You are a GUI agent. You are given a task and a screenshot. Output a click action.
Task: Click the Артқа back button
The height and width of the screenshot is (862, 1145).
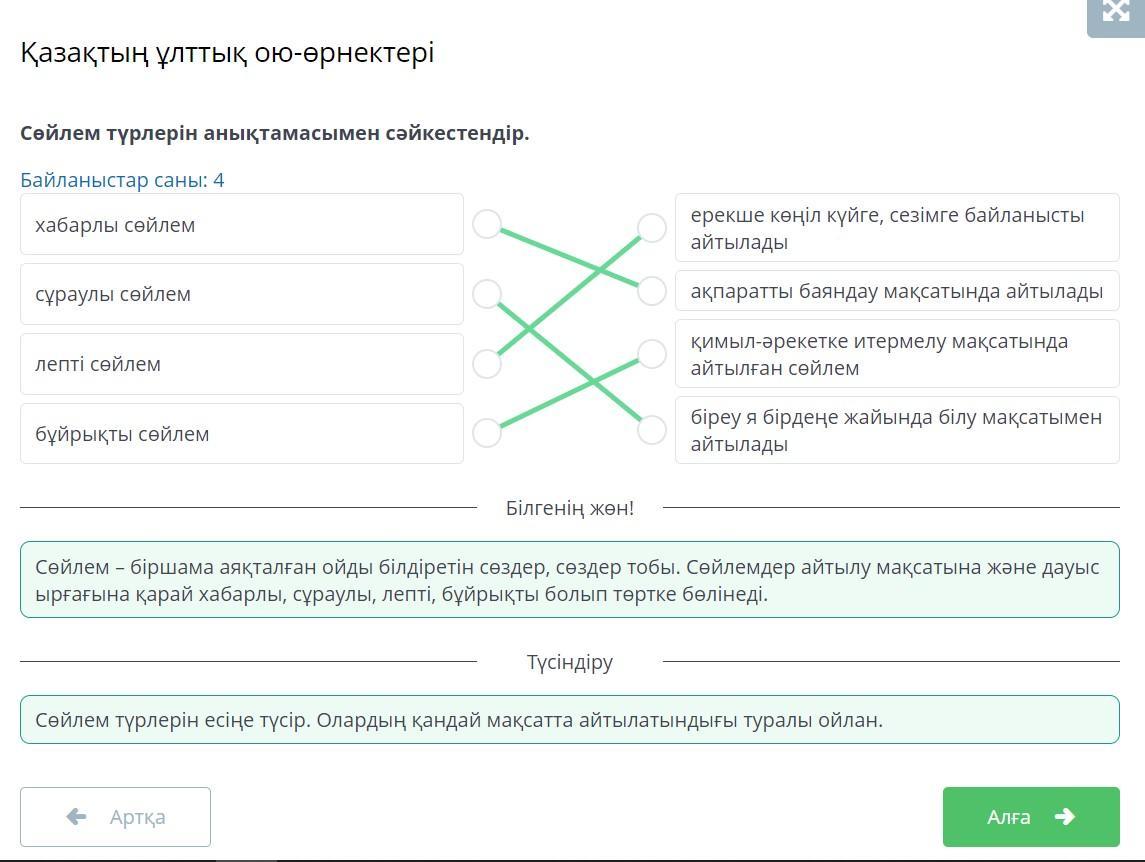pyautogui.click(x=115, y=817)
